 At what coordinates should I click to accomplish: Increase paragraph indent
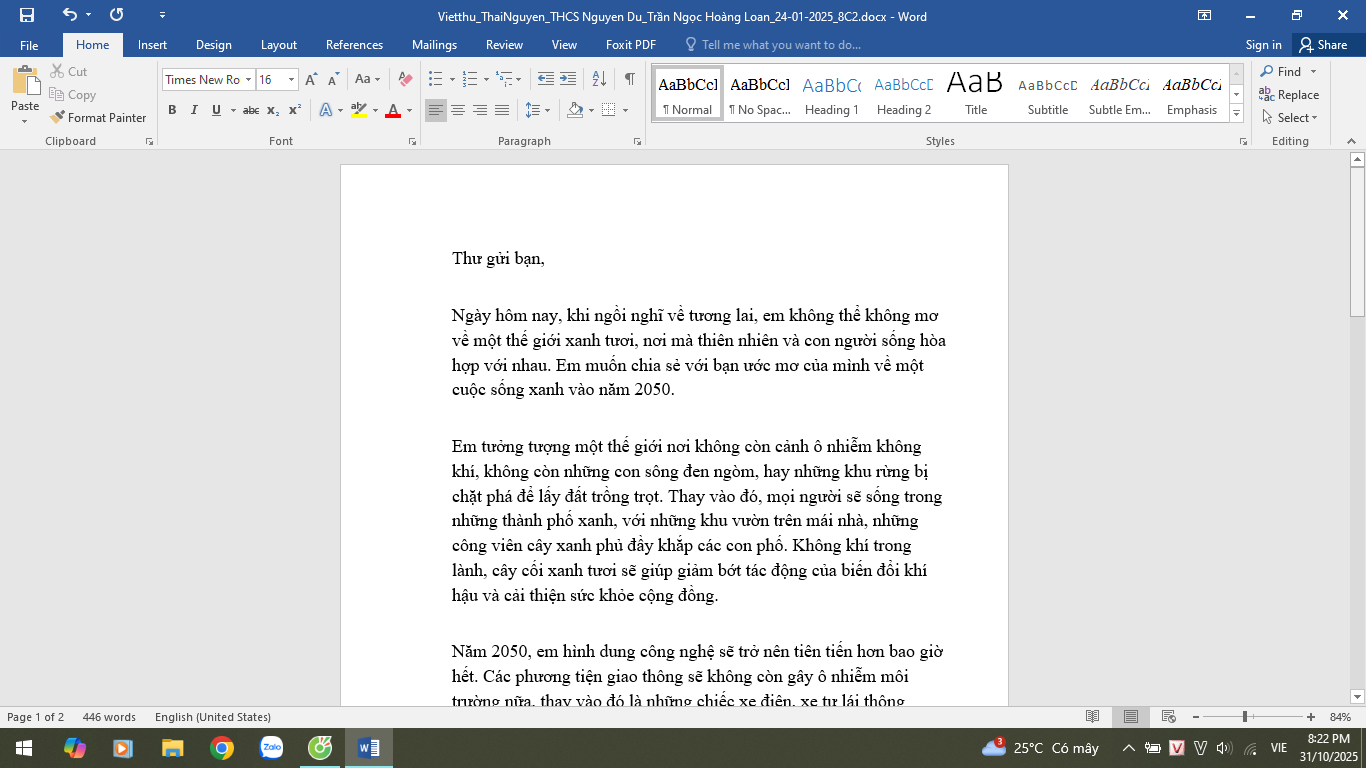coord(568,79)
